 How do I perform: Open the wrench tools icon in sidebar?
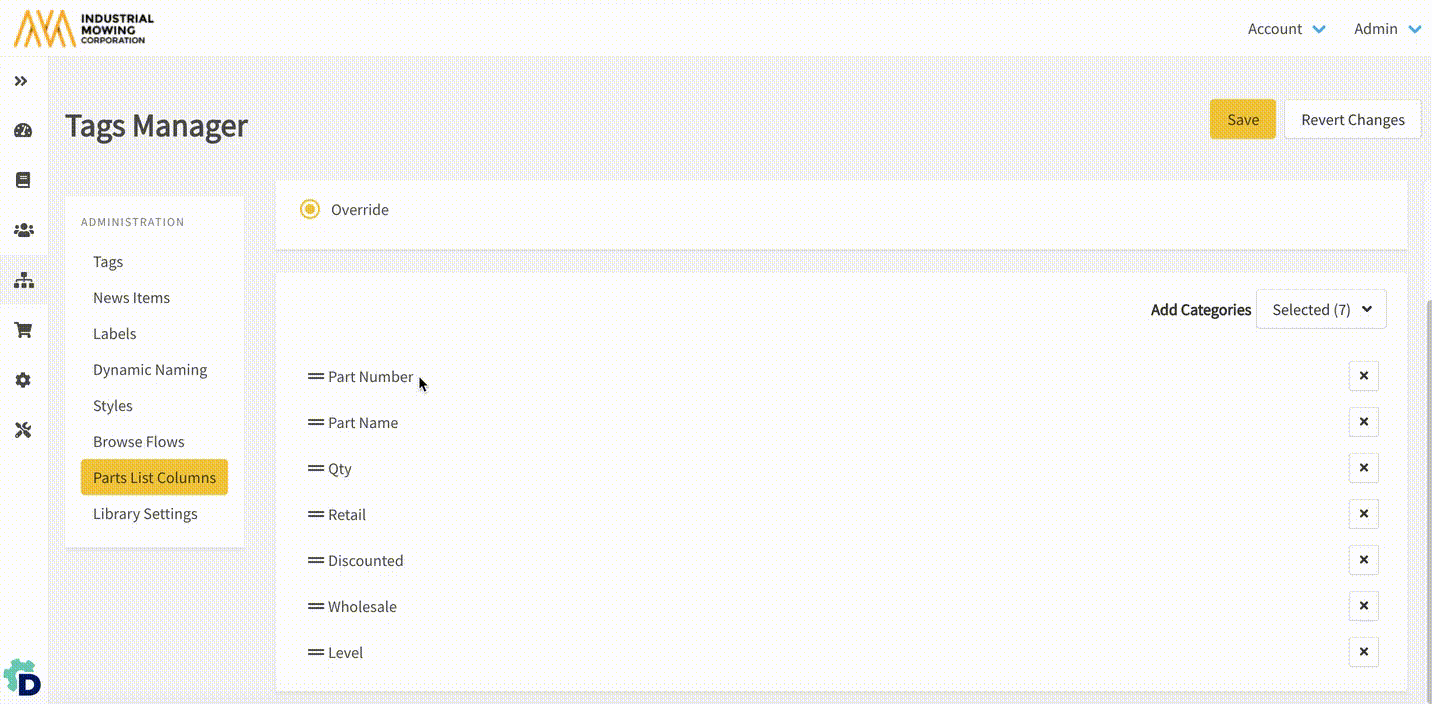[x=23, y=430]
